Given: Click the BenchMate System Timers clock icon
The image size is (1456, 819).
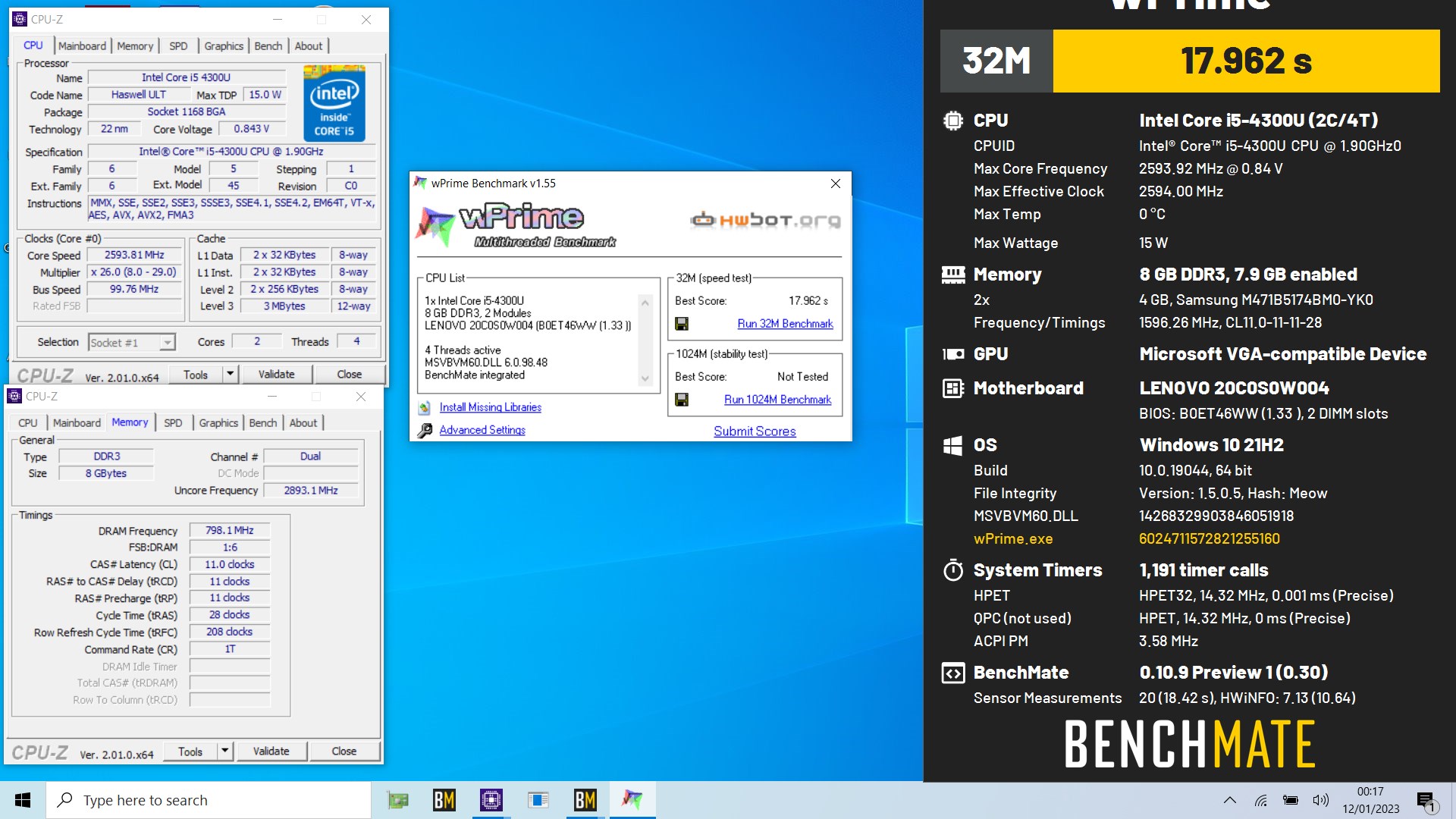Looking at the screenshot, I should [x=953, y=570].
